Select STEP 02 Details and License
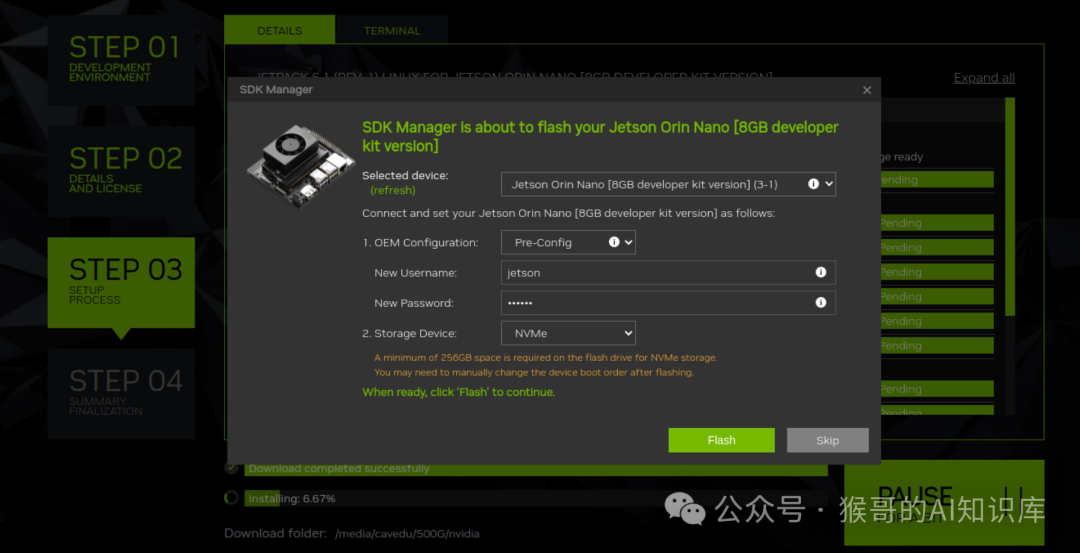Viewport: 1080px width, 553px height. pyautogui.click(x=121, y=171)
